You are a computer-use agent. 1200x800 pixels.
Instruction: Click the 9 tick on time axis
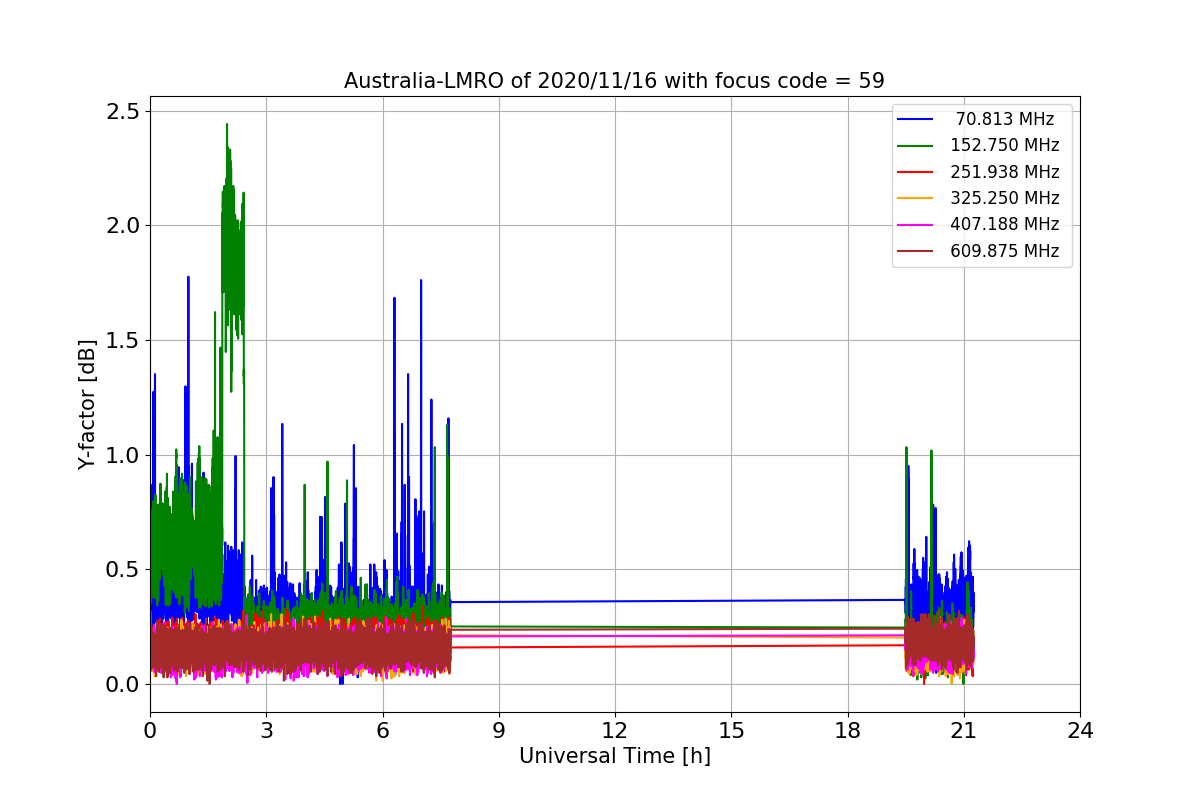[499, 731]
